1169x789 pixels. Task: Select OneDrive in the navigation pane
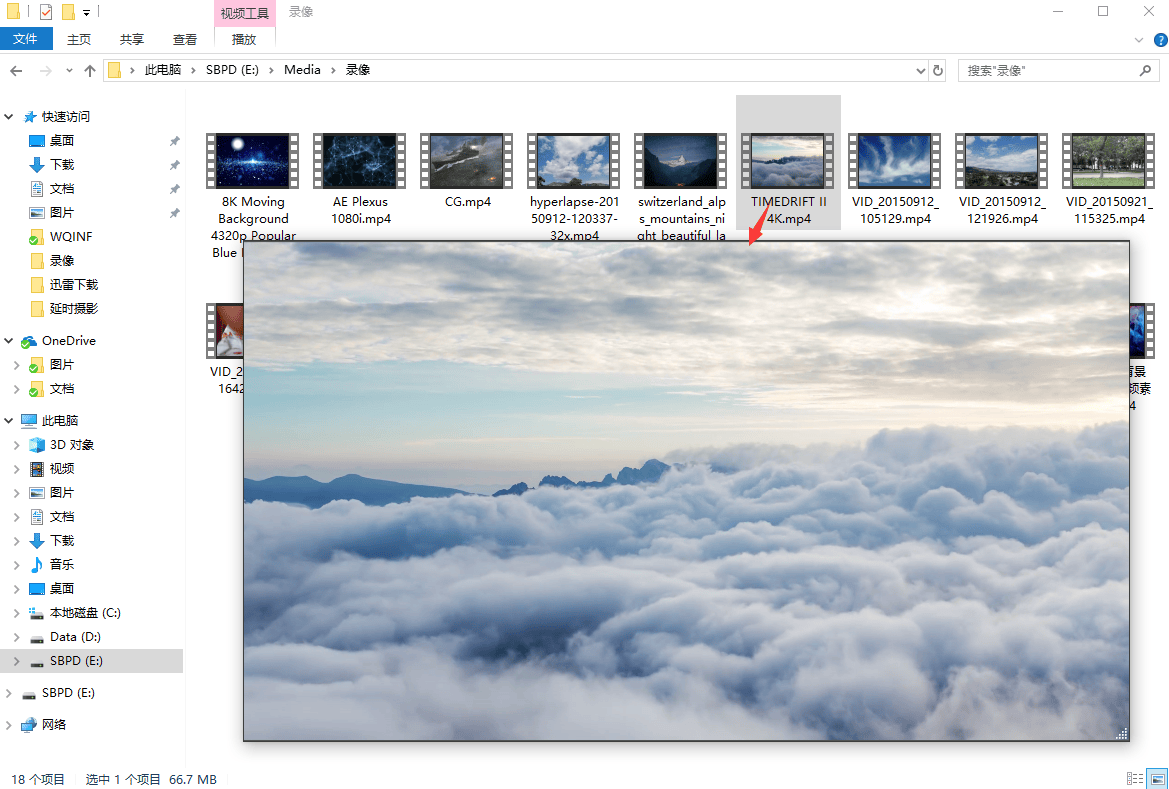coord(68,341)
